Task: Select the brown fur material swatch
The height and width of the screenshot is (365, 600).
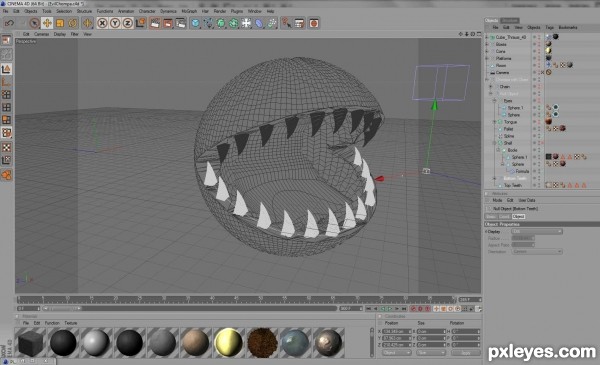Action: coord(262,342)
